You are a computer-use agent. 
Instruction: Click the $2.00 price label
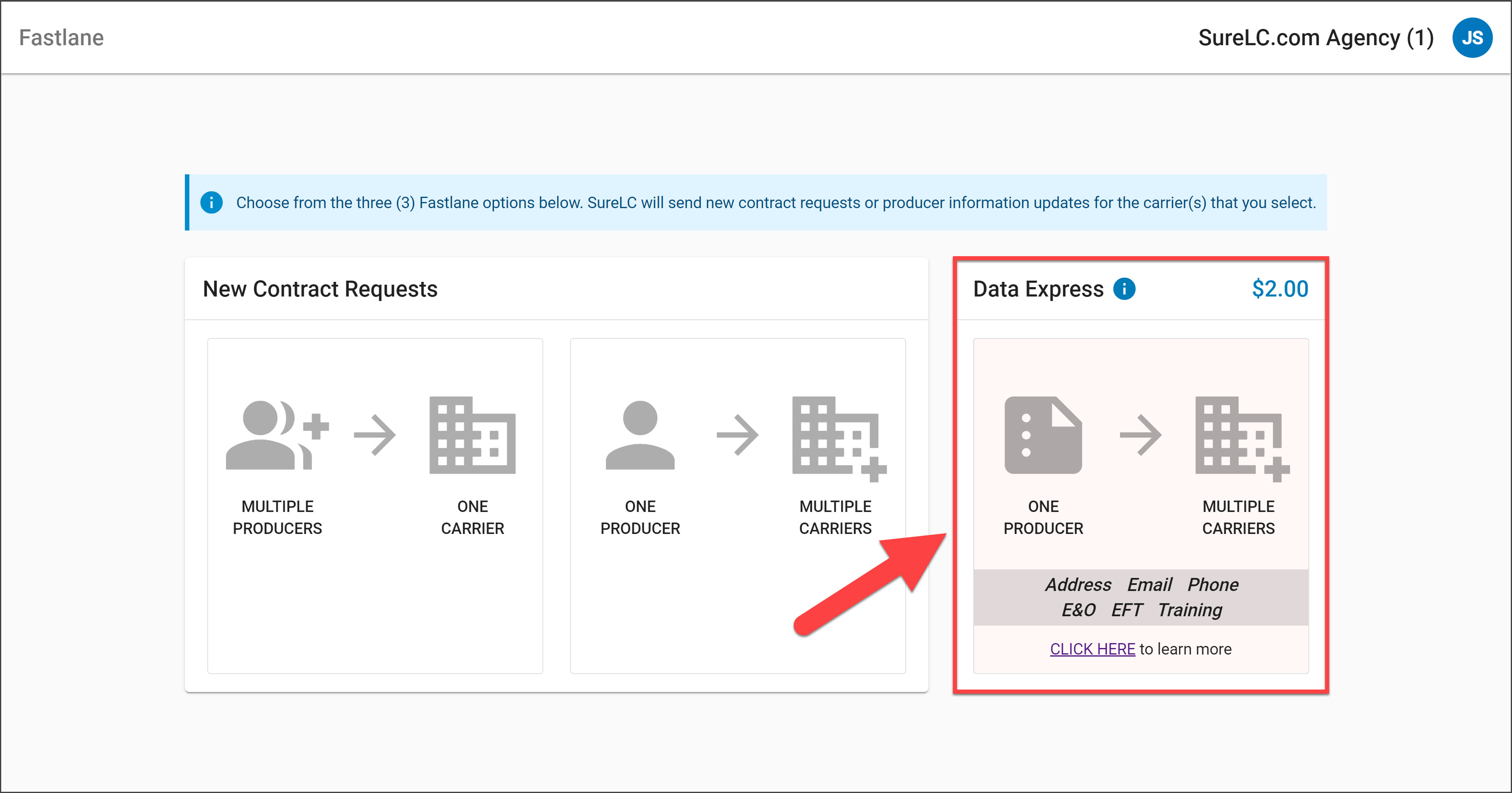[x=1279, y=288]
